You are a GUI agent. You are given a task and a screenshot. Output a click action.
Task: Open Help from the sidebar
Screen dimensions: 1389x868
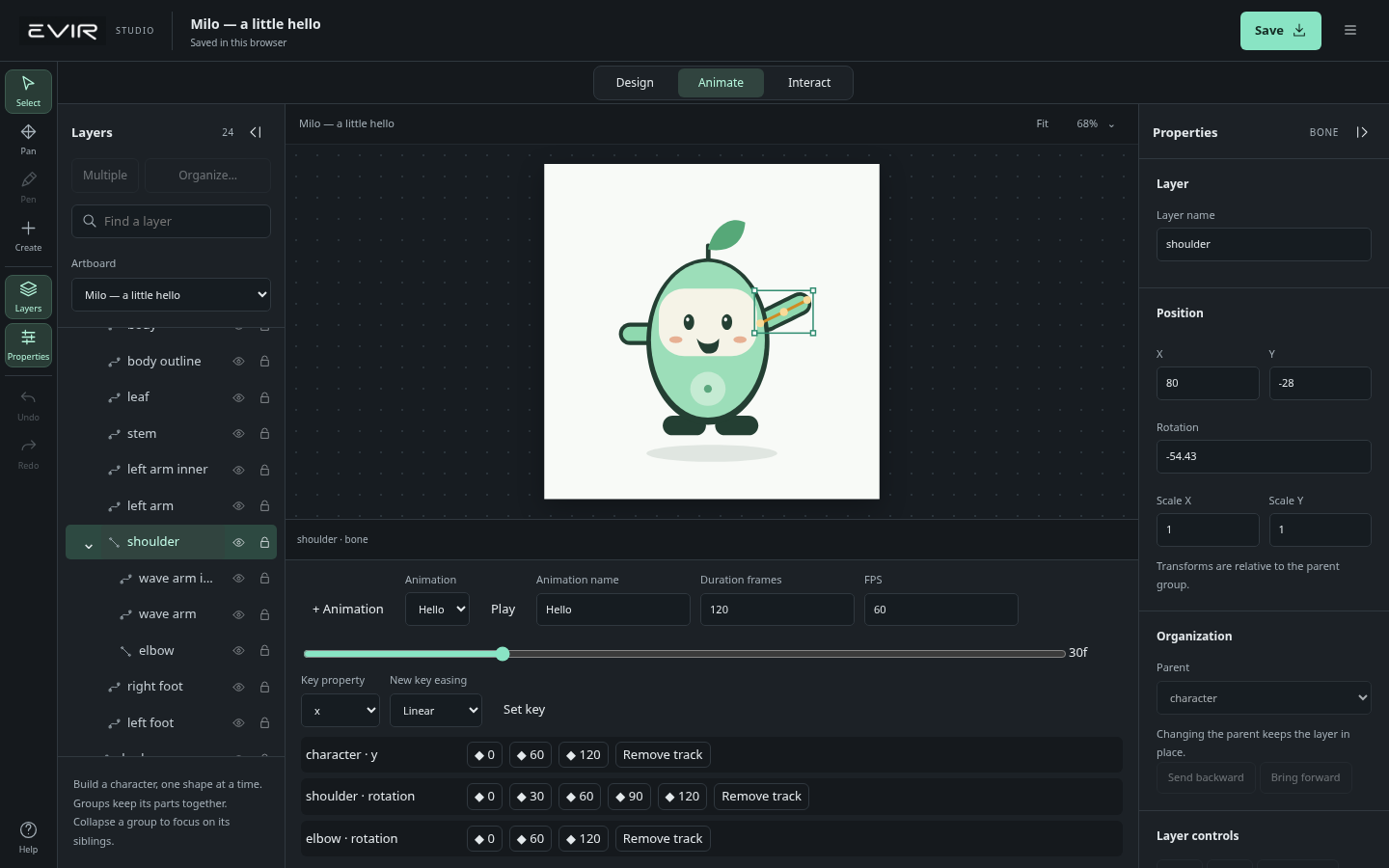(28, 837)
